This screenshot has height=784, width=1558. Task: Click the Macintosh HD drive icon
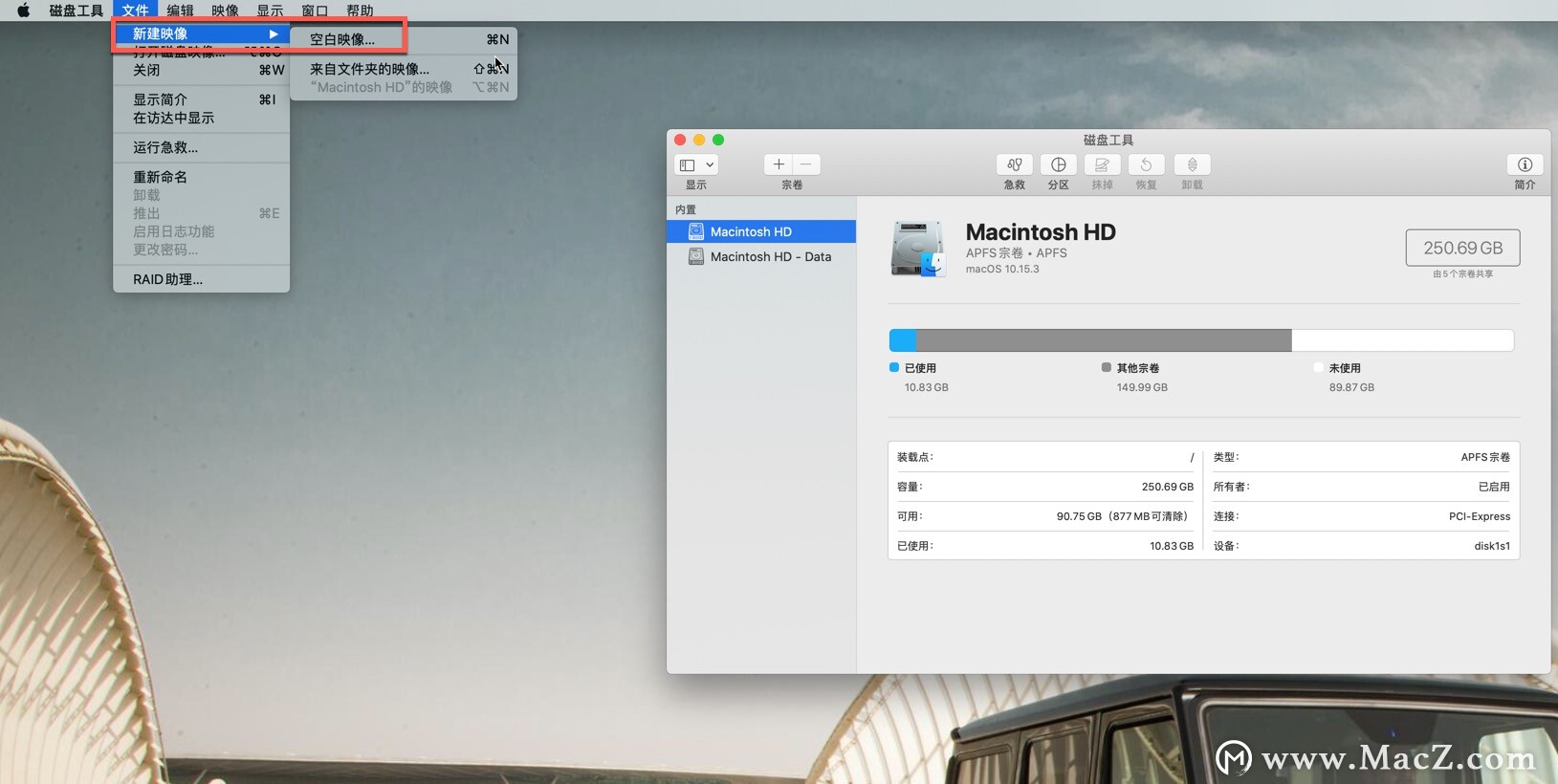[x=918, y=249]
